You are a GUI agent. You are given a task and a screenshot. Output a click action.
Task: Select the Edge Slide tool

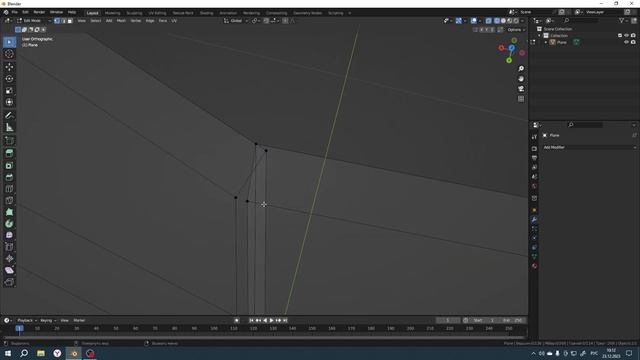[9, 247]
